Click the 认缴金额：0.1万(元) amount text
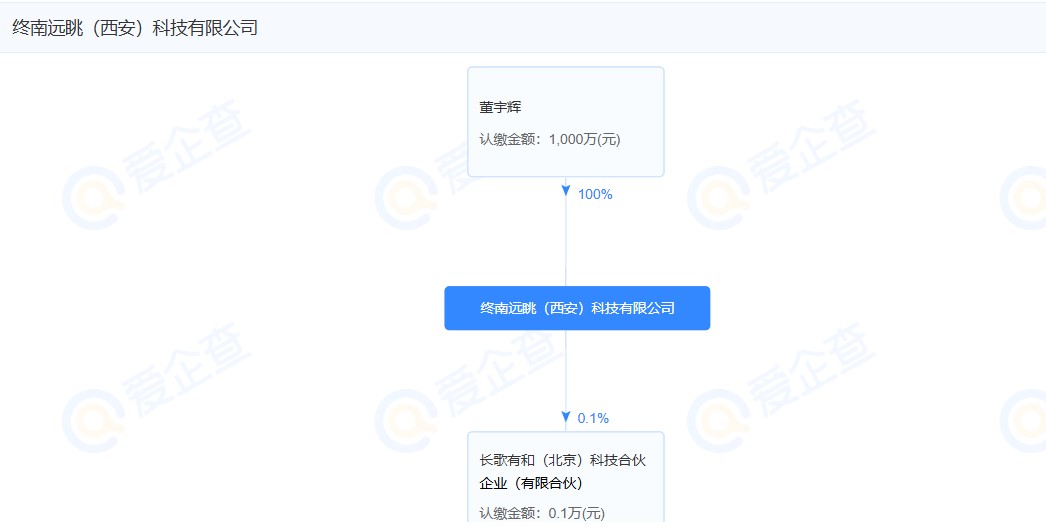Screen dimensions: 1046x527 click(542, 514)
